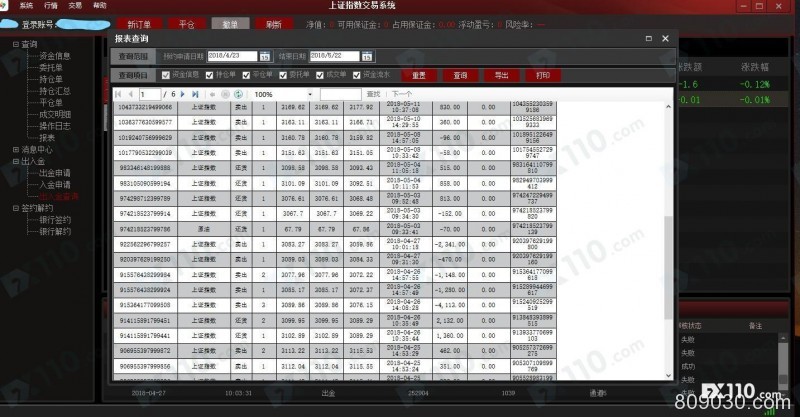The width and height of the screenshot is (800, 417).
Task: Click 下一个 in report toolbar
Action: click(402, 94)
